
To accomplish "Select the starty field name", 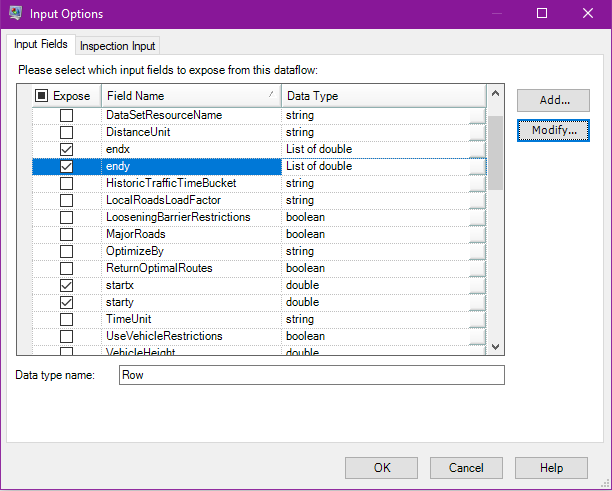I will [x=120, y=302].
